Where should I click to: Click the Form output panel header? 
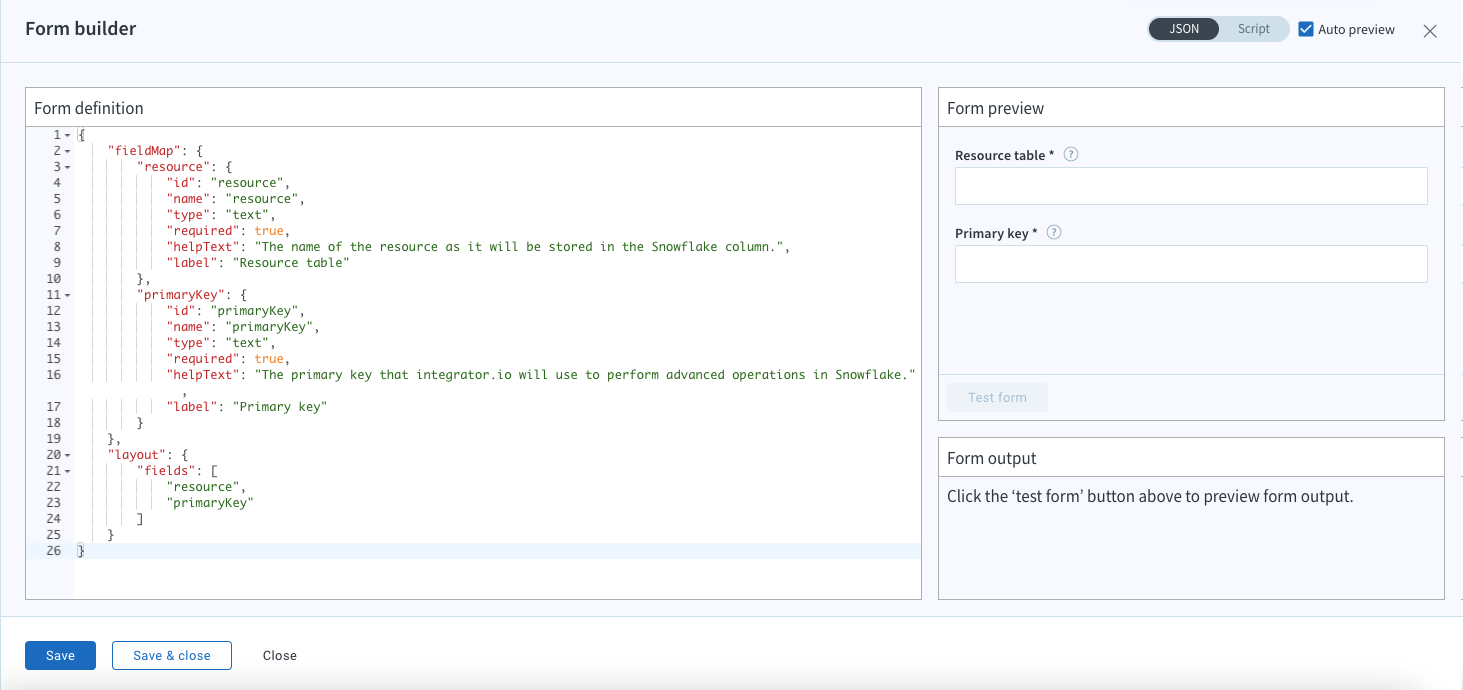click(1191, 458)
